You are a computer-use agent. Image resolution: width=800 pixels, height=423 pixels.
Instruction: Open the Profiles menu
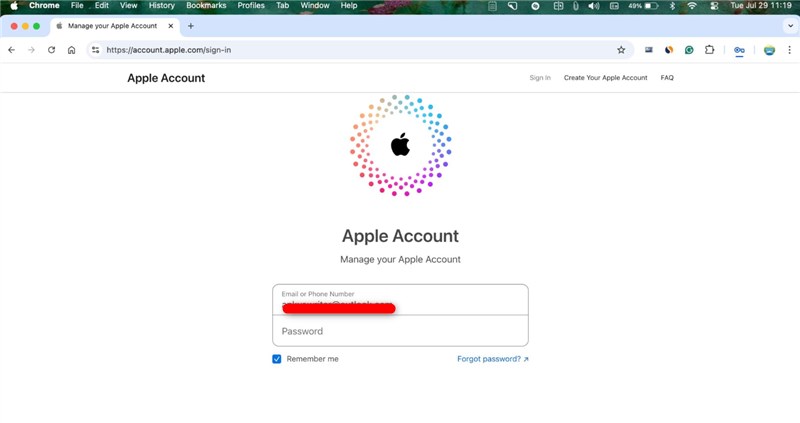click(x=251, y=6)
